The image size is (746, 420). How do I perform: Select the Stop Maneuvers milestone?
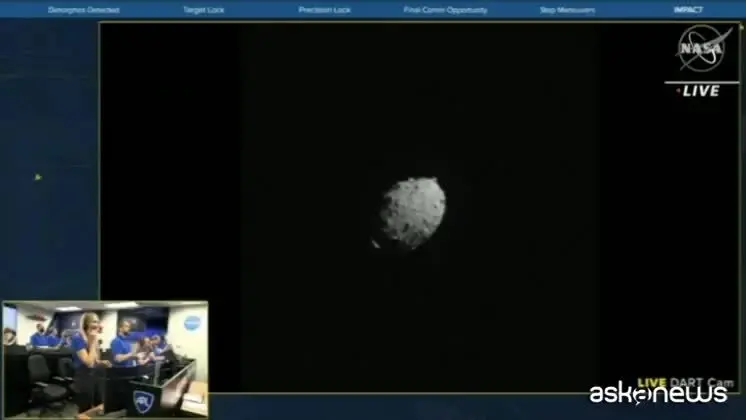(567, 10)
